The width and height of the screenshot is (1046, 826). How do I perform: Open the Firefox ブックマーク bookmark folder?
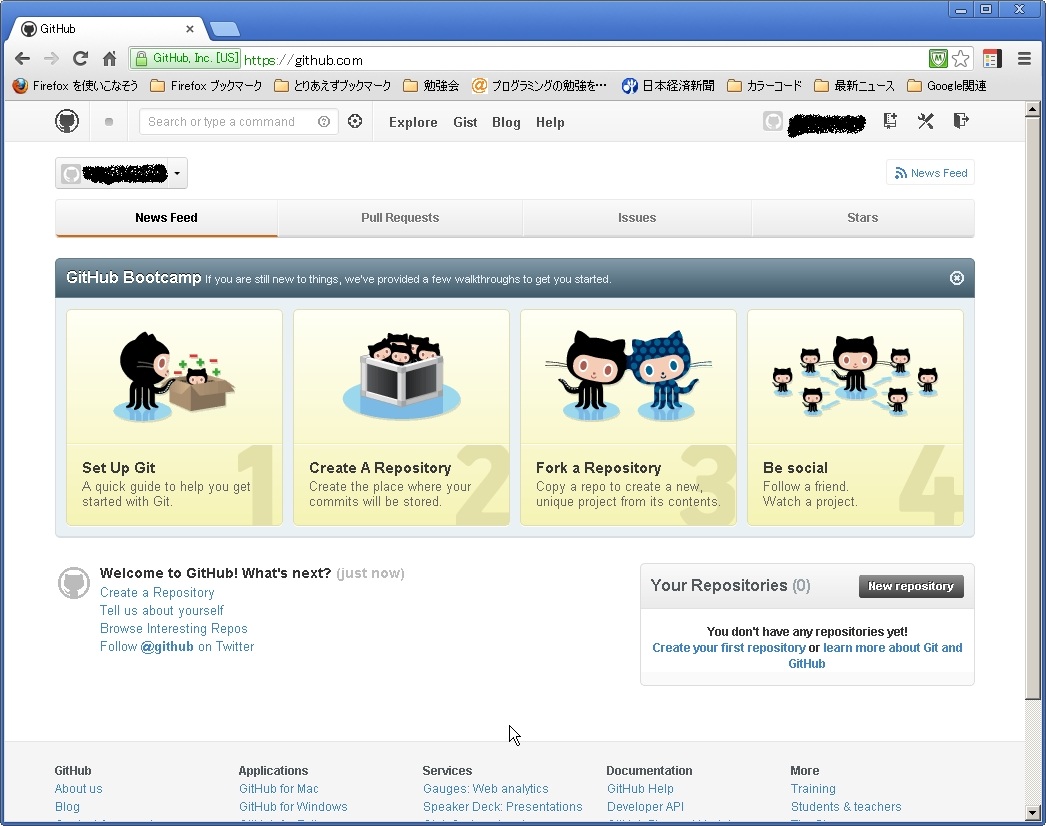[207, 85]
